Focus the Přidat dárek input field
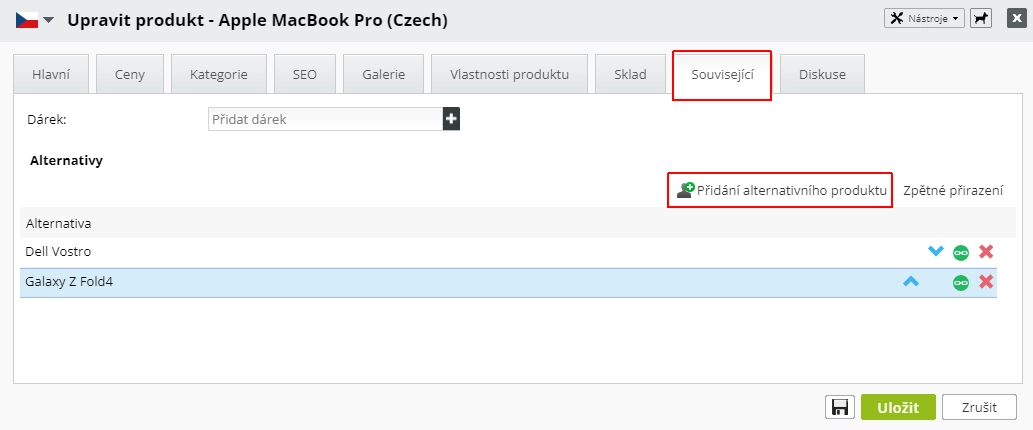This screenshot has width=1033, height=430. point(325,119)
